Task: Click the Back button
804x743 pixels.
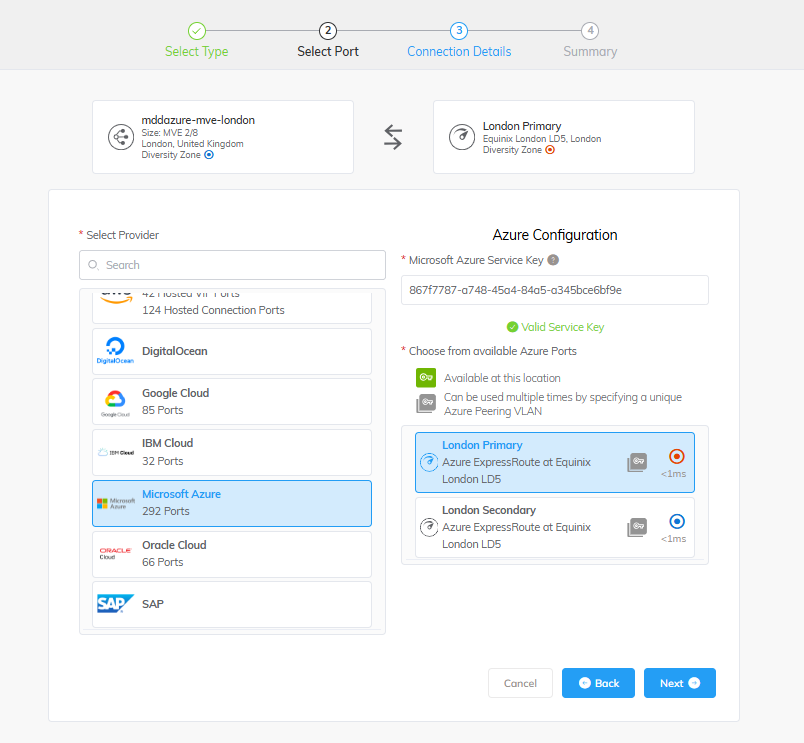Action: (598, 683)
